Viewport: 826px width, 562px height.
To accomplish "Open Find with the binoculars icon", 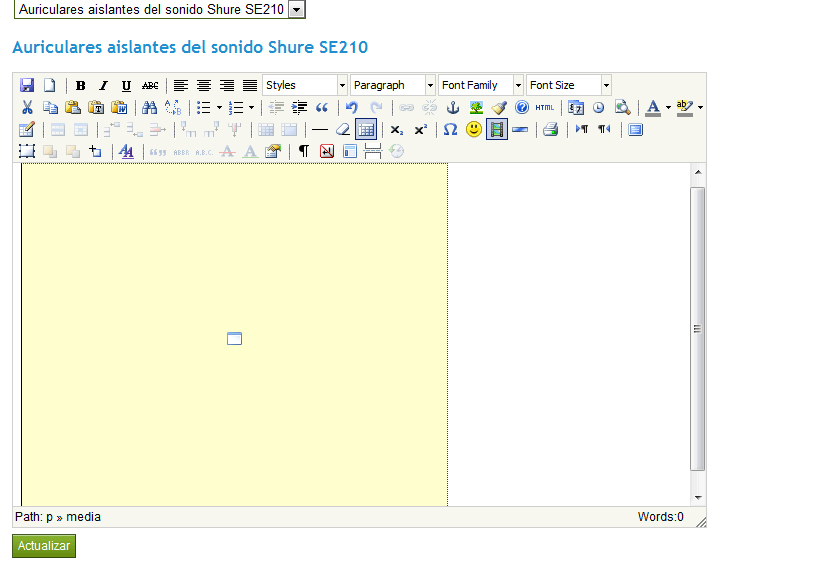I will tap(150, 107).
